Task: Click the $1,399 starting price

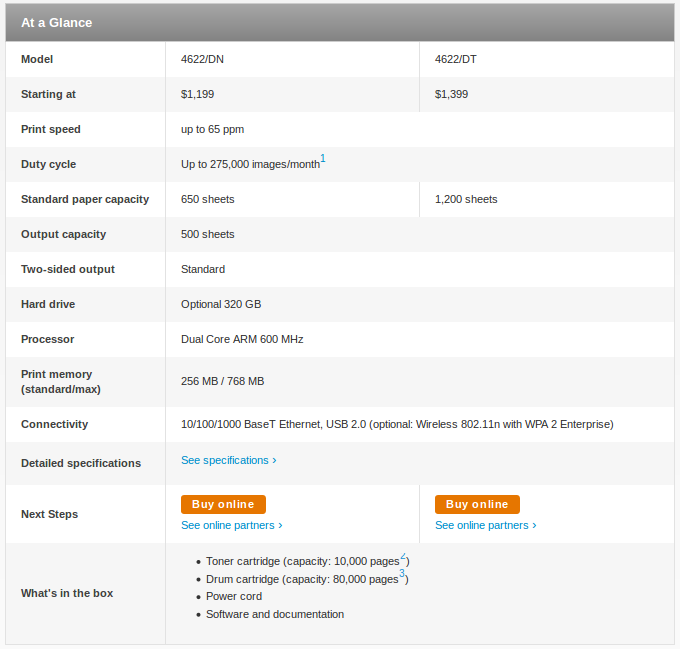Action: 451,94
